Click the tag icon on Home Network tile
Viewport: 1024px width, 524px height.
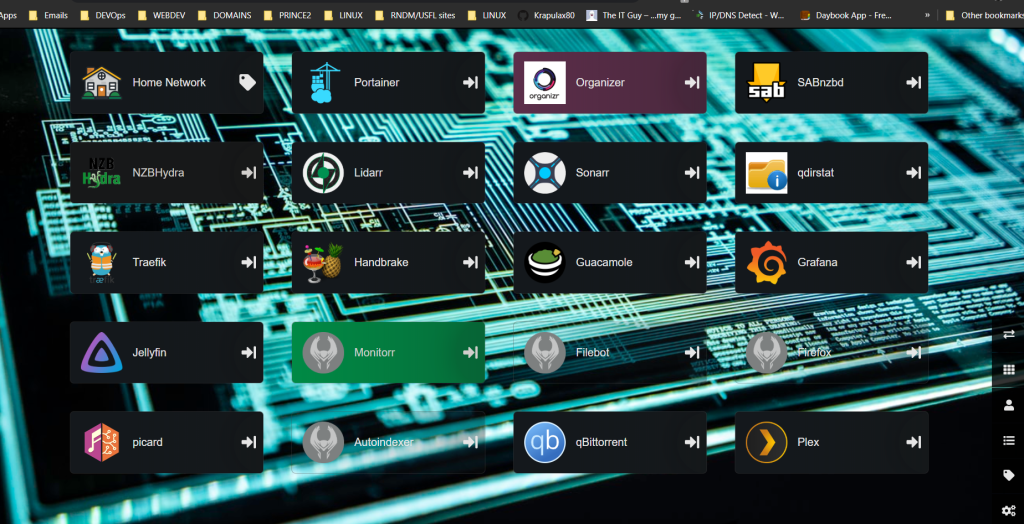point(247,83)
